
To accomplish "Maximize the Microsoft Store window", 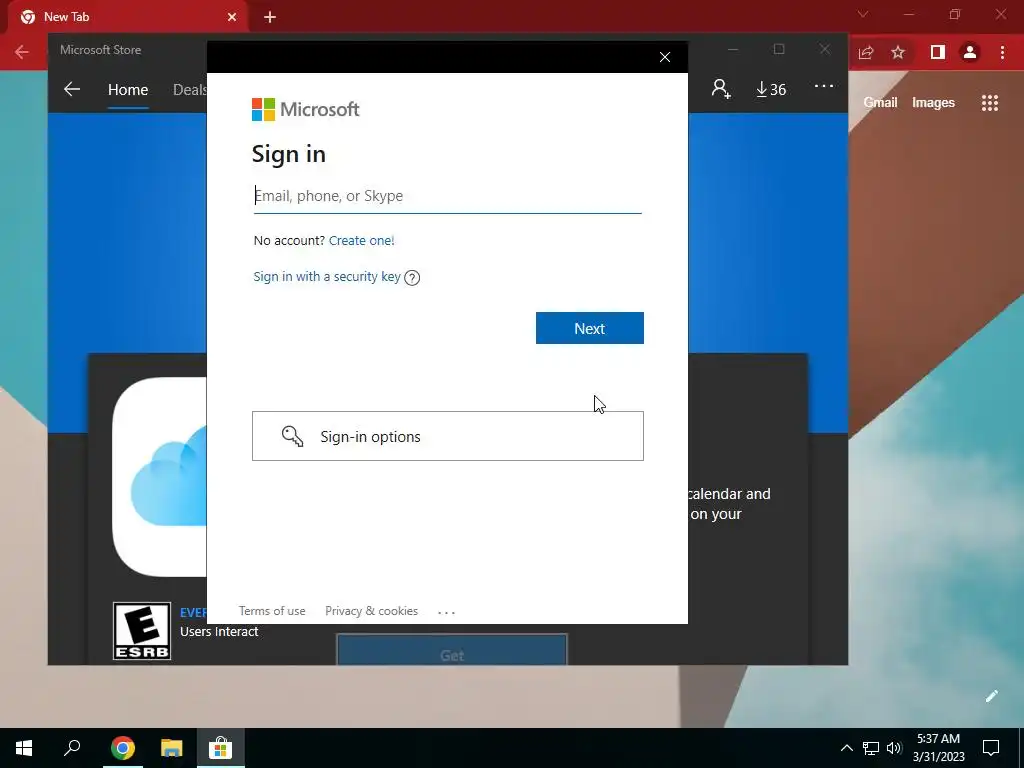I will (x=778, y=50).
